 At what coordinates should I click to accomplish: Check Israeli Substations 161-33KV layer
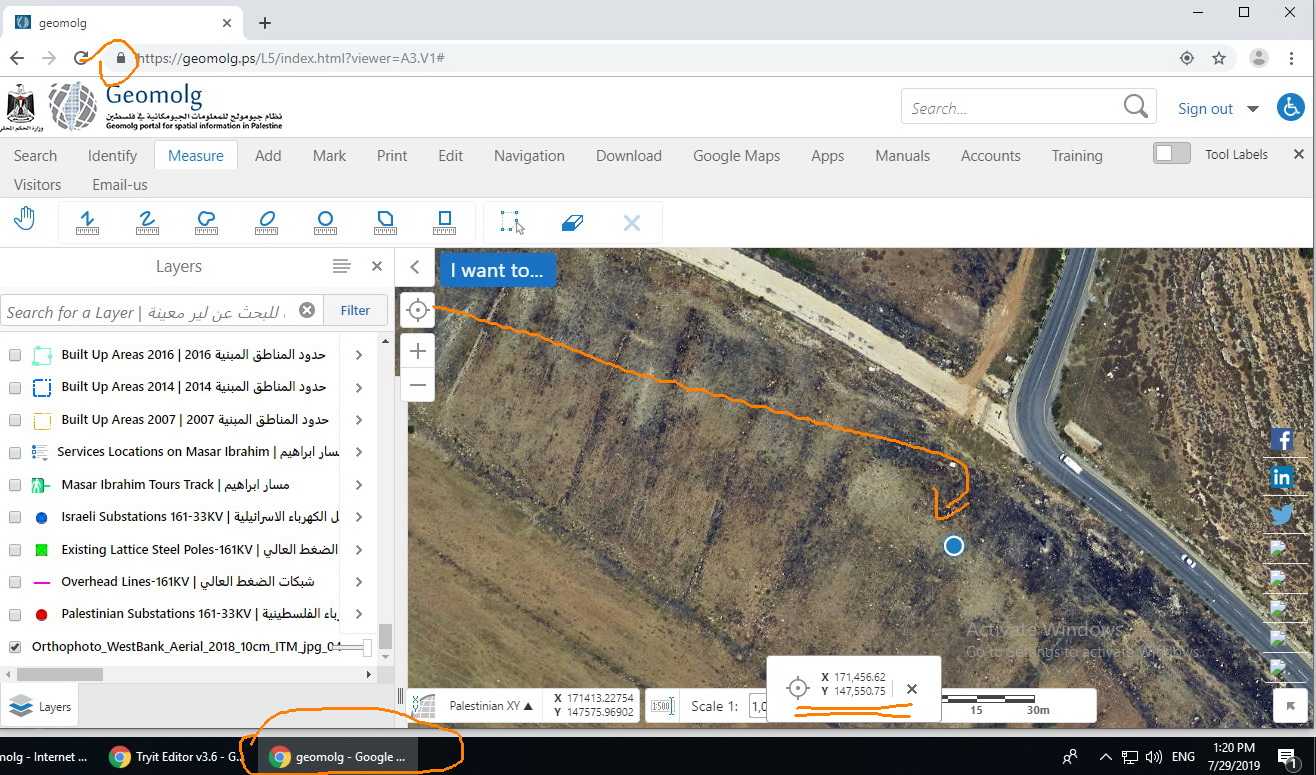[x=15, y=517]
